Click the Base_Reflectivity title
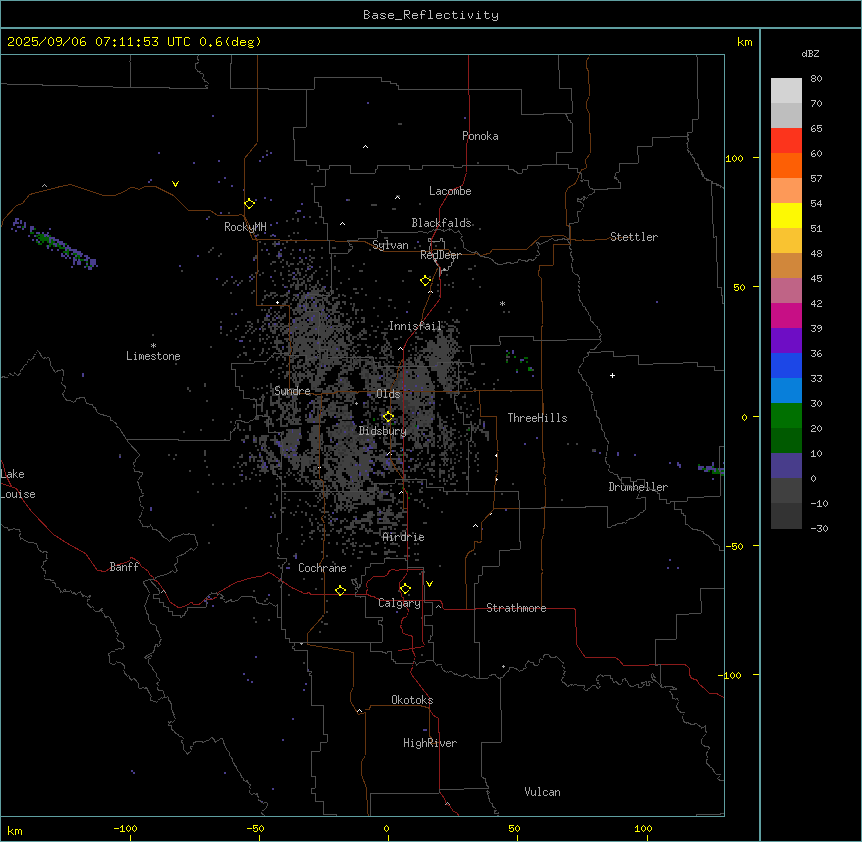Viewport: 862px width, 842px height. [x=431, y=15]
